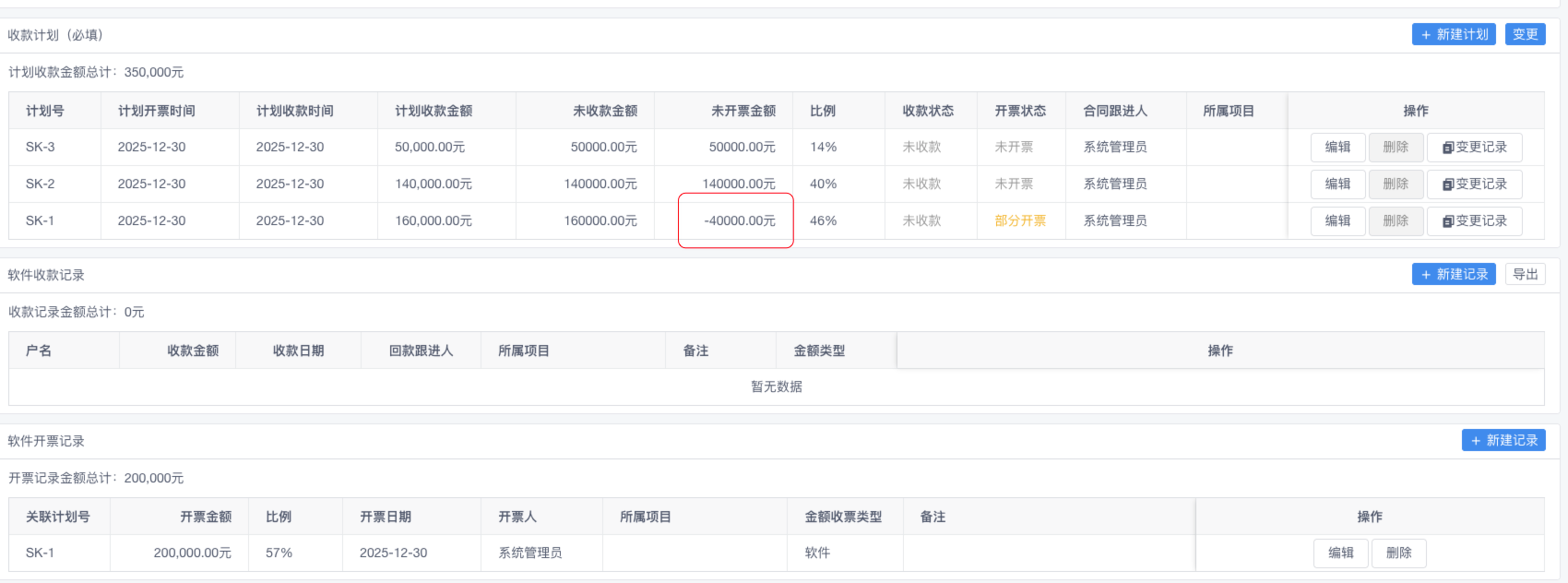Delete the SK-1 invoice record
The width and height of the screenshot is (1568, 583).
click(x=1398, y=553)
